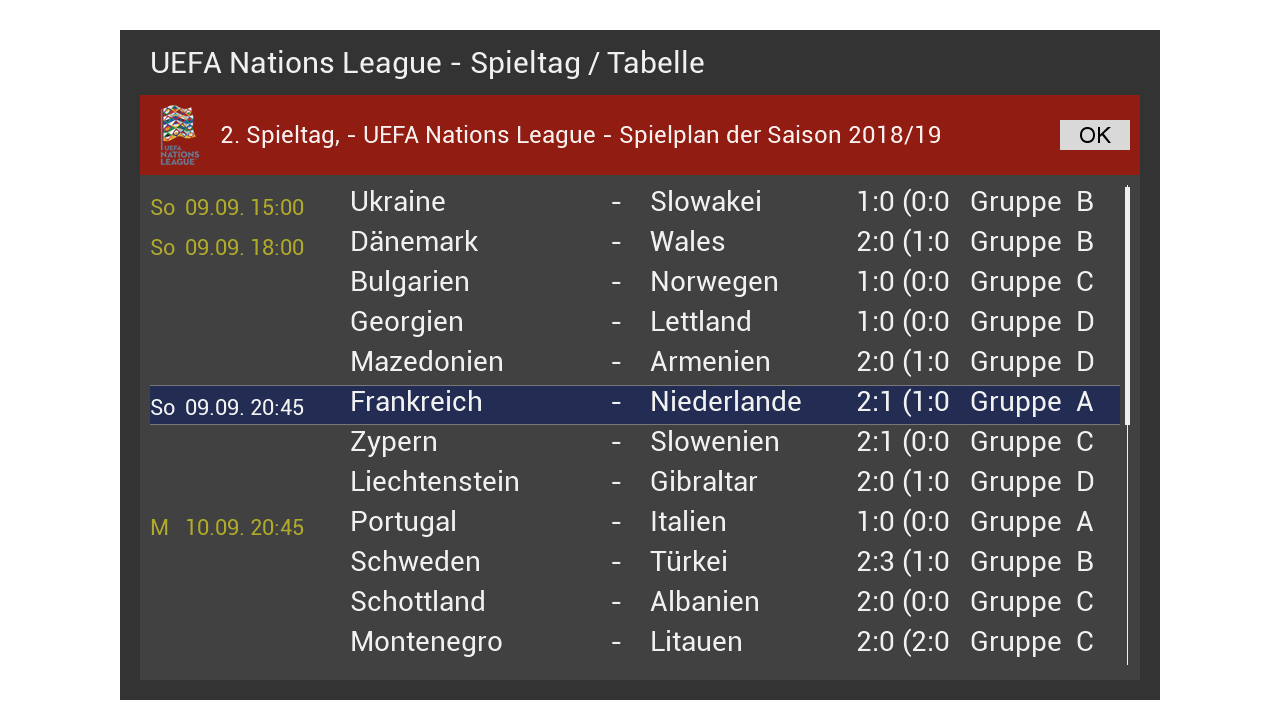Select the Schottland vs Albanien fixture

[635, 602]
